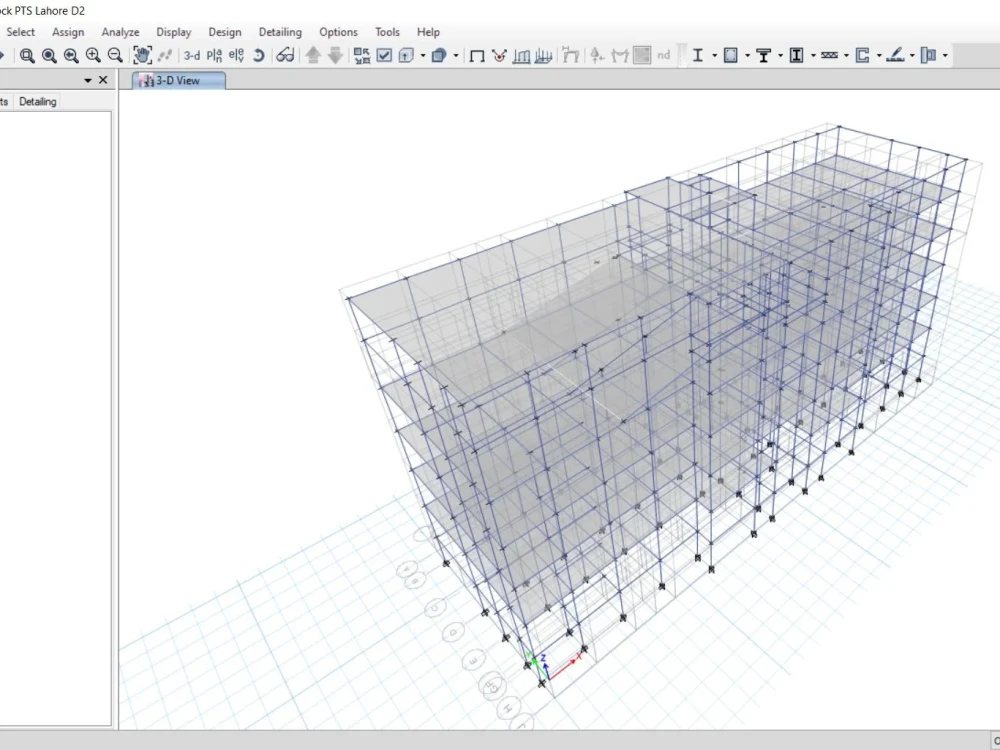This screenshot has width=1000, height=750.
Task: Set the view to 3-d using the 3-d icon
Action: click(x=190, y=55)
